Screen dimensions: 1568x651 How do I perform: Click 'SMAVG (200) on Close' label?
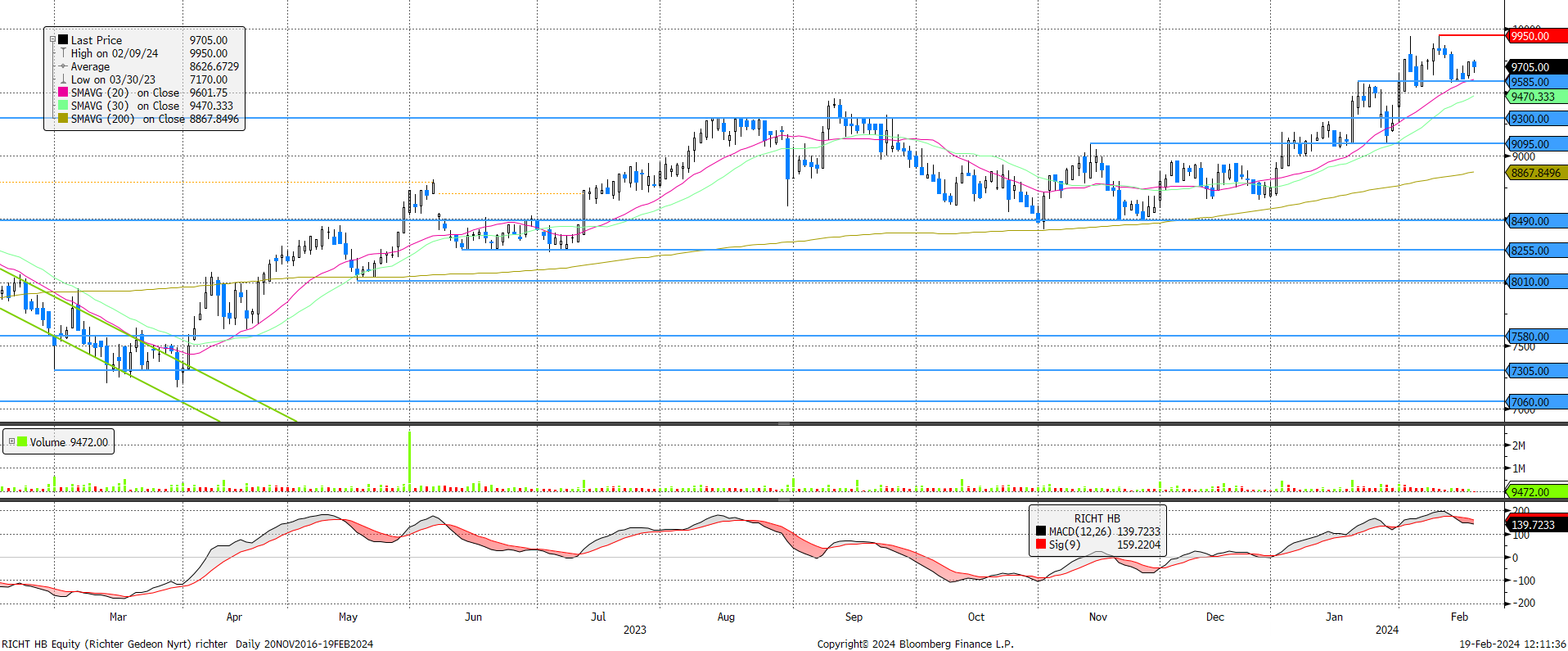128,119
